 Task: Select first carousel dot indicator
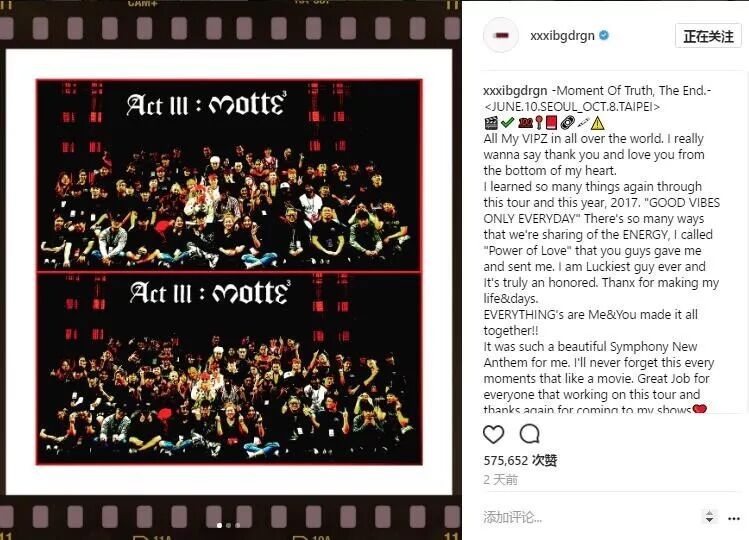(x=219, y=525)
